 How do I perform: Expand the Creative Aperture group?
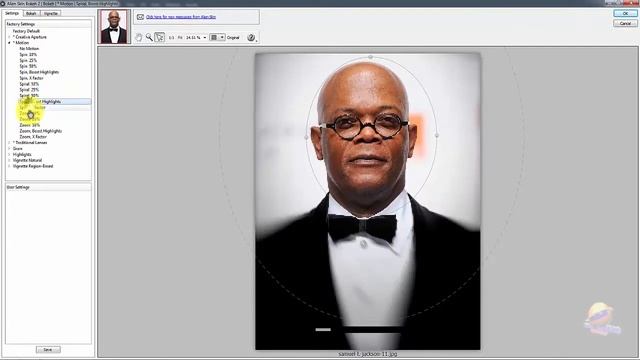(9, 37)
